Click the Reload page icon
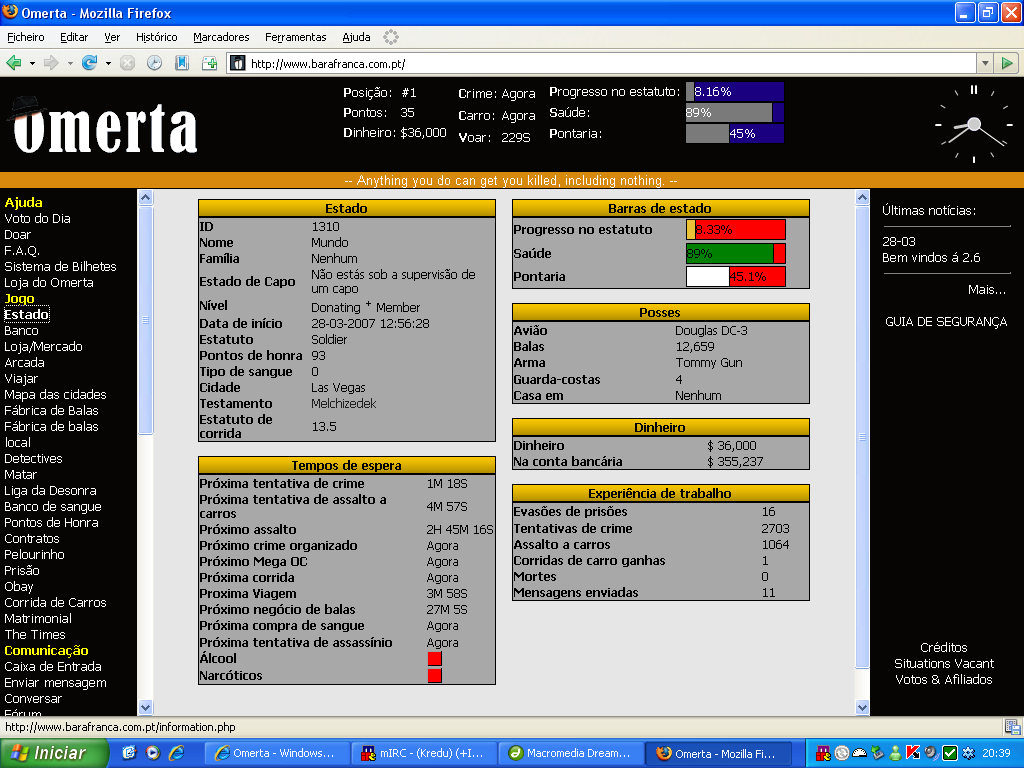Screen dimensions: 1024x768 tap(89, 63)
